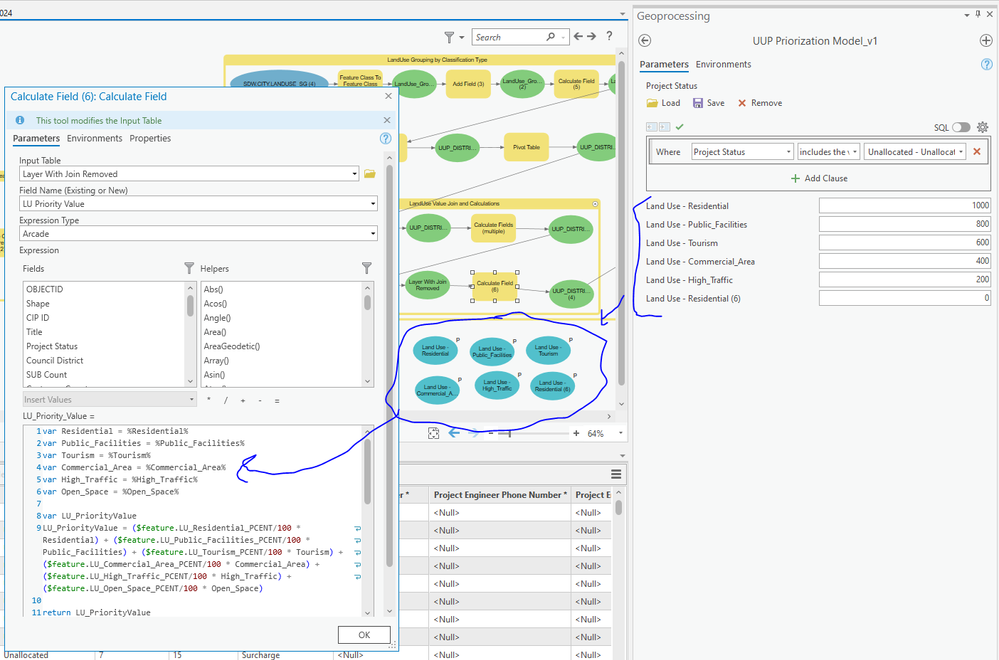Select the Add Field (3) tool node
This screenshot has height=660, width=999.
[468, 84]
